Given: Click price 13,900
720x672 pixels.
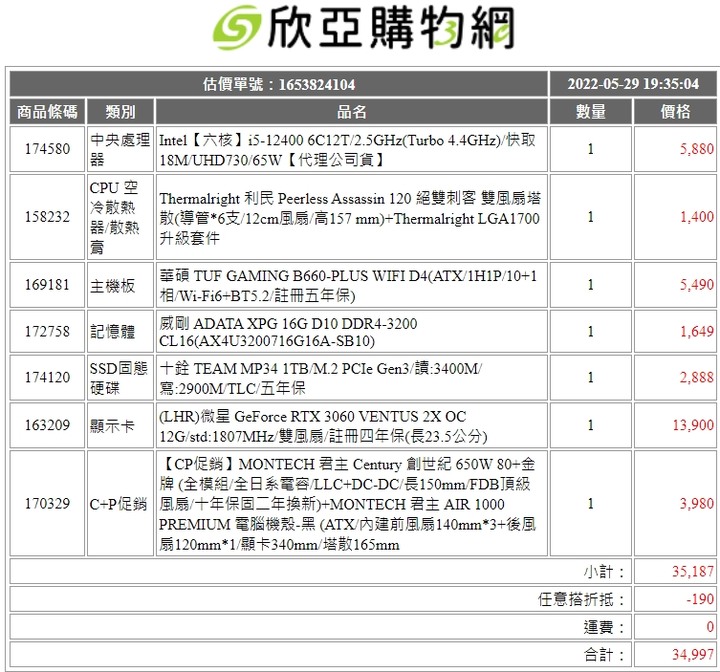Looking at the screenshot, I should click(x=693, y=425).
